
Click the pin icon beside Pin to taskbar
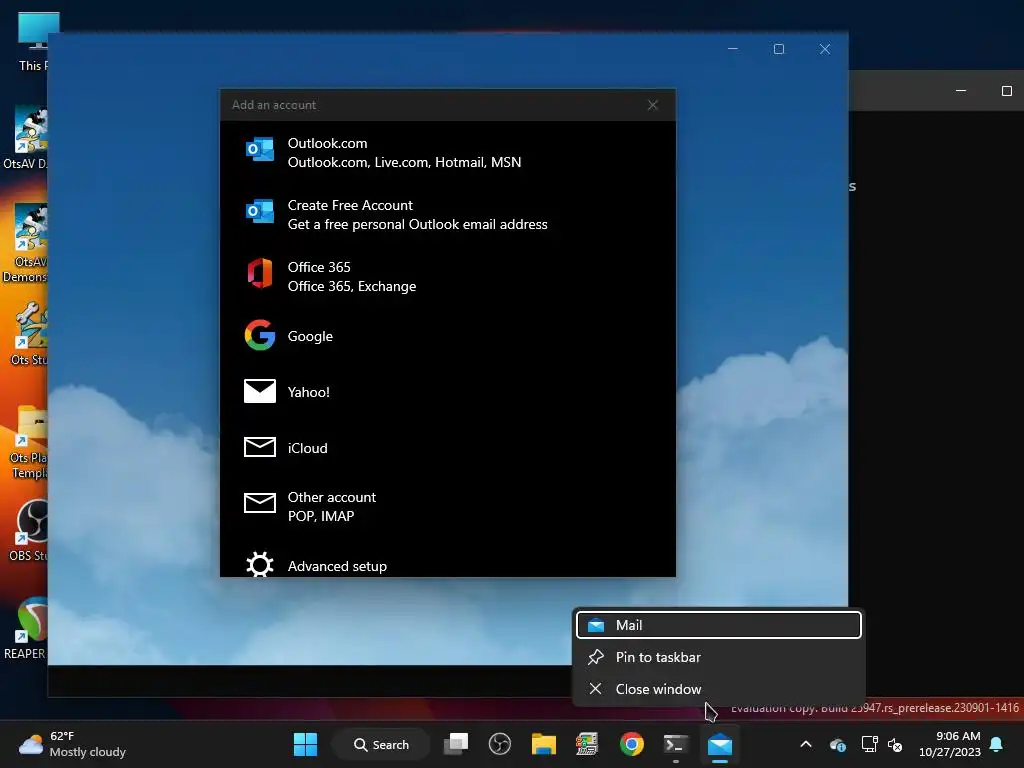(x=596, y=657)
